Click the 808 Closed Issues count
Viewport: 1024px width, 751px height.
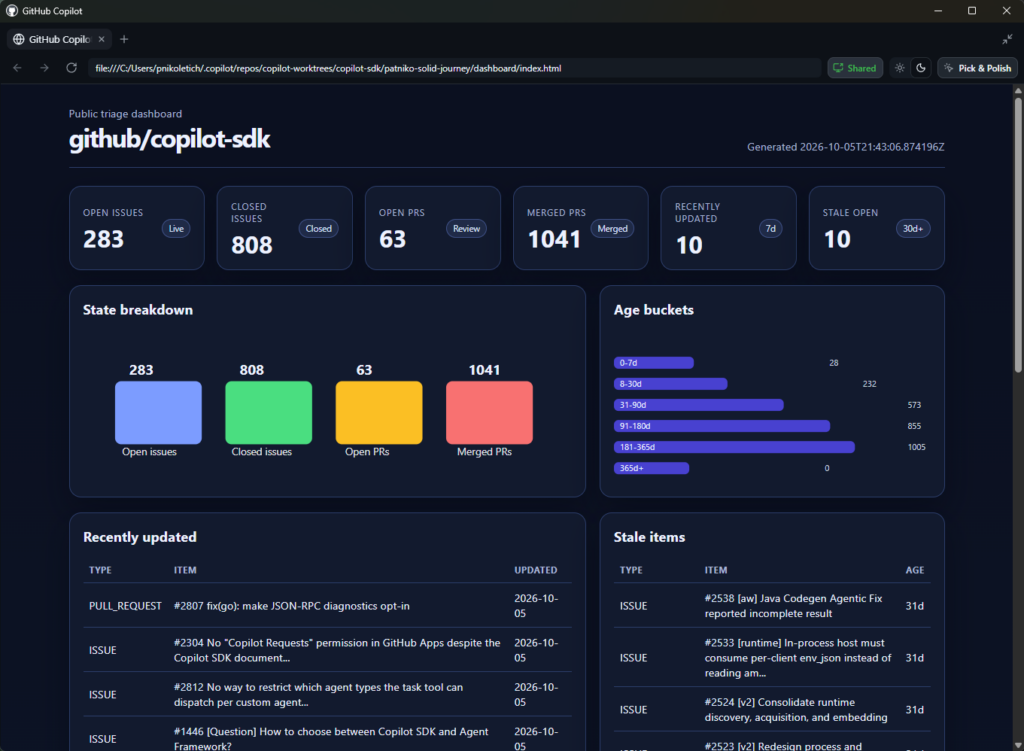[x=251, y=245]
